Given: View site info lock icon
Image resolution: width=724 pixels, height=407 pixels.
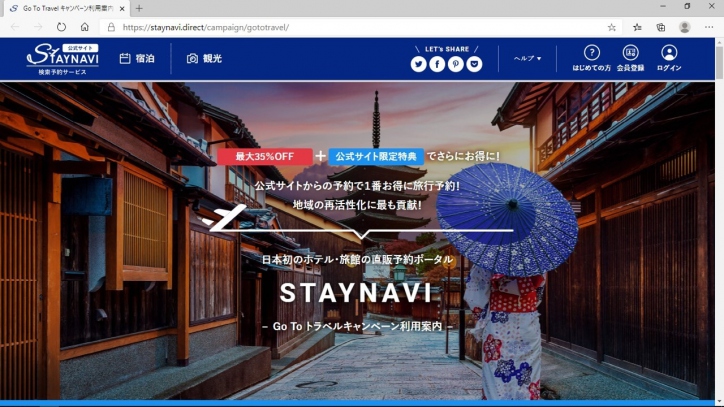Looking at the screenshot, I should [x=111, y=27].
